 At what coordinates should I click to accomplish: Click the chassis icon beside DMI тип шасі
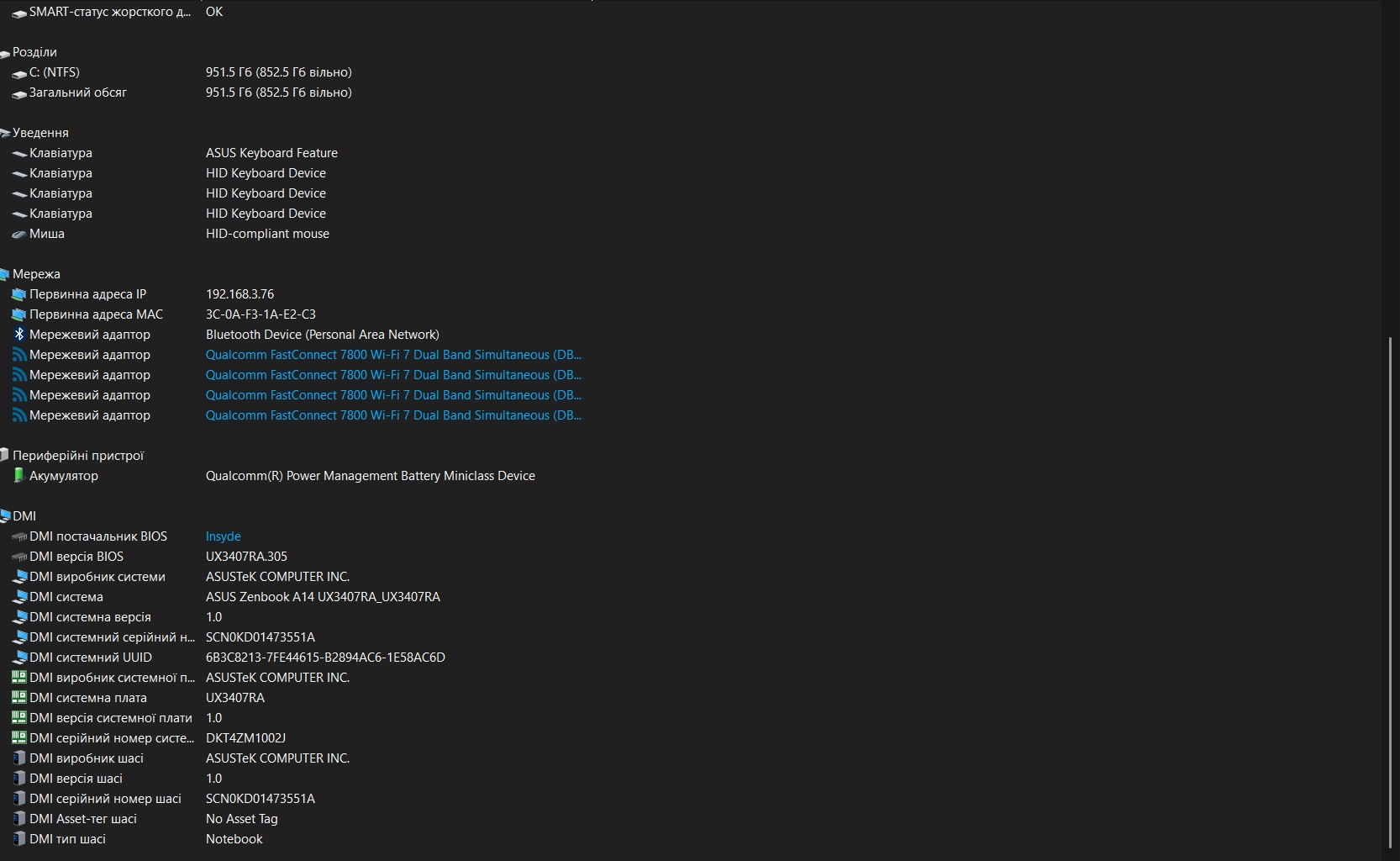[18, 839]
